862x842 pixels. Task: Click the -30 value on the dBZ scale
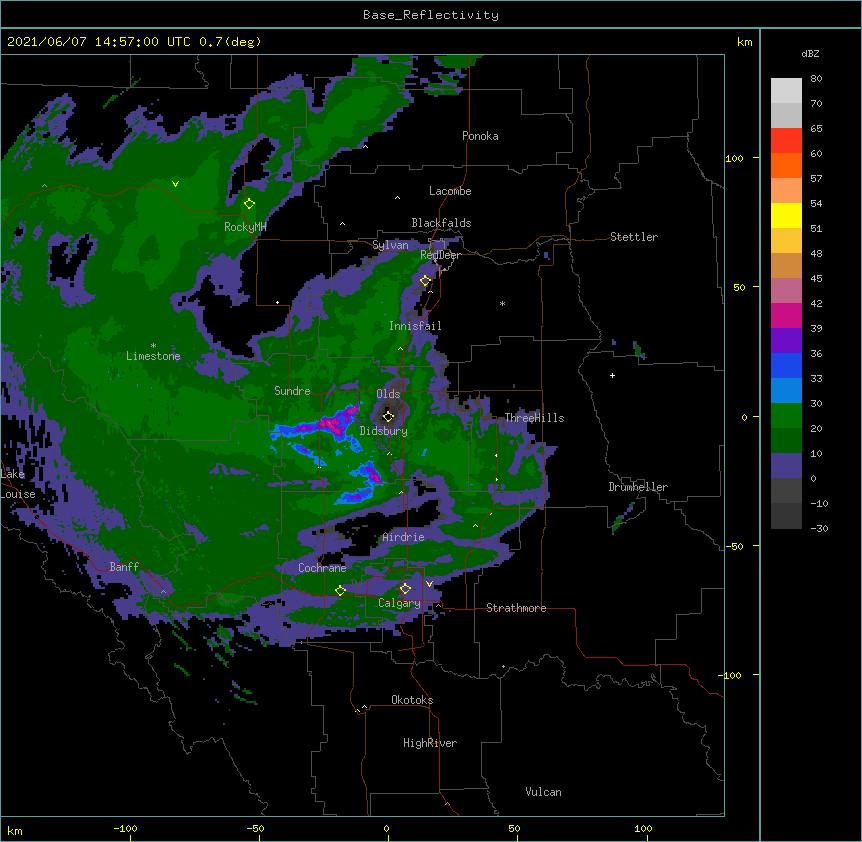(819, 528)
